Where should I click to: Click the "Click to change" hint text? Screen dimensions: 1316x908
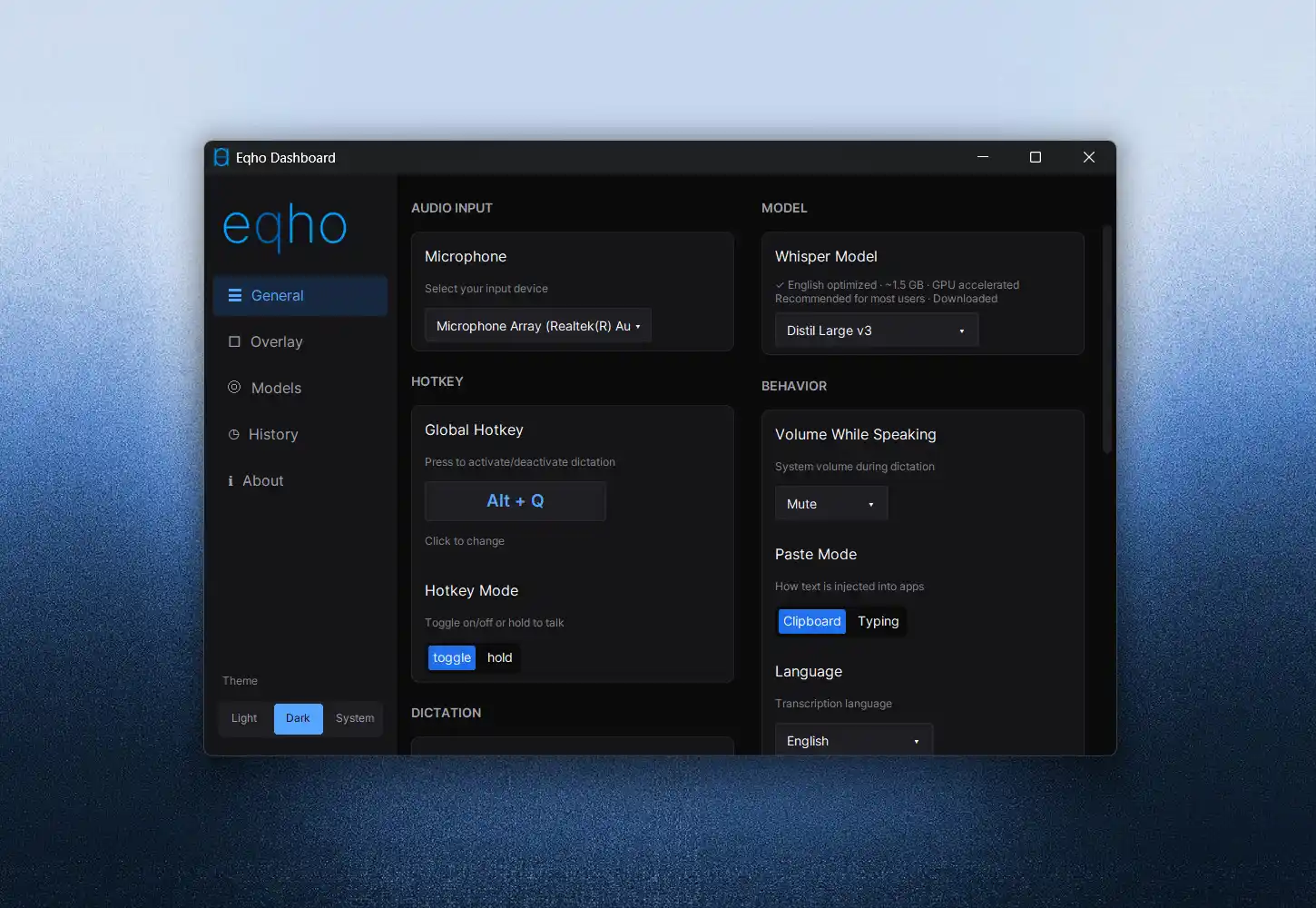pos(465,541)
